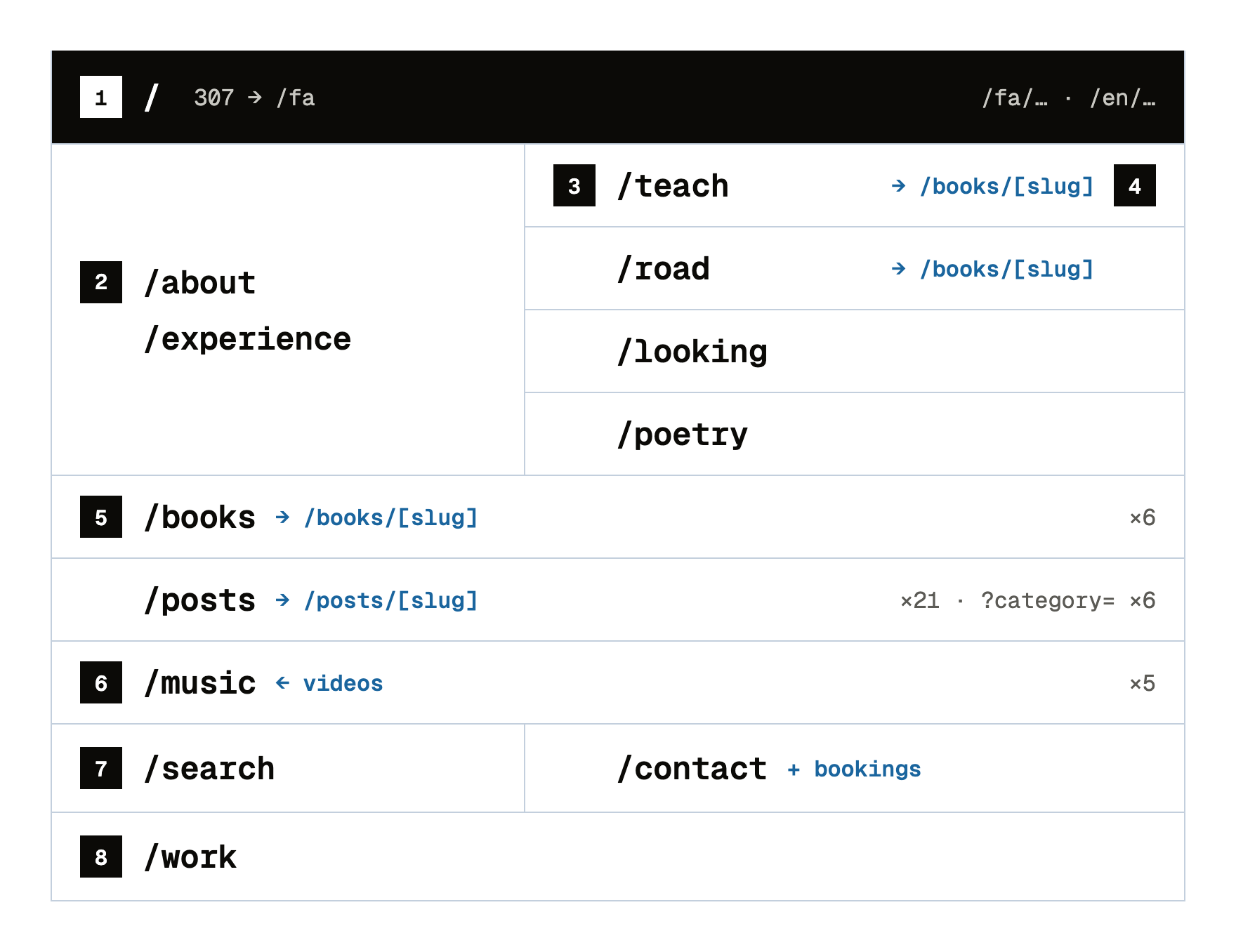Click the "?category=" query label

click(x=1047, y=600)
